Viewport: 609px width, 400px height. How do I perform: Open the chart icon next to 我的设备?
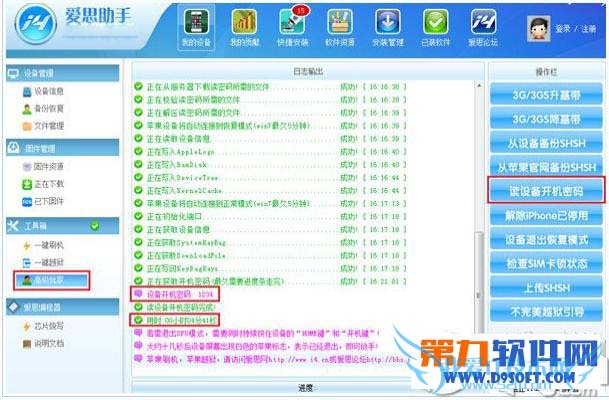tap(244, 28)
